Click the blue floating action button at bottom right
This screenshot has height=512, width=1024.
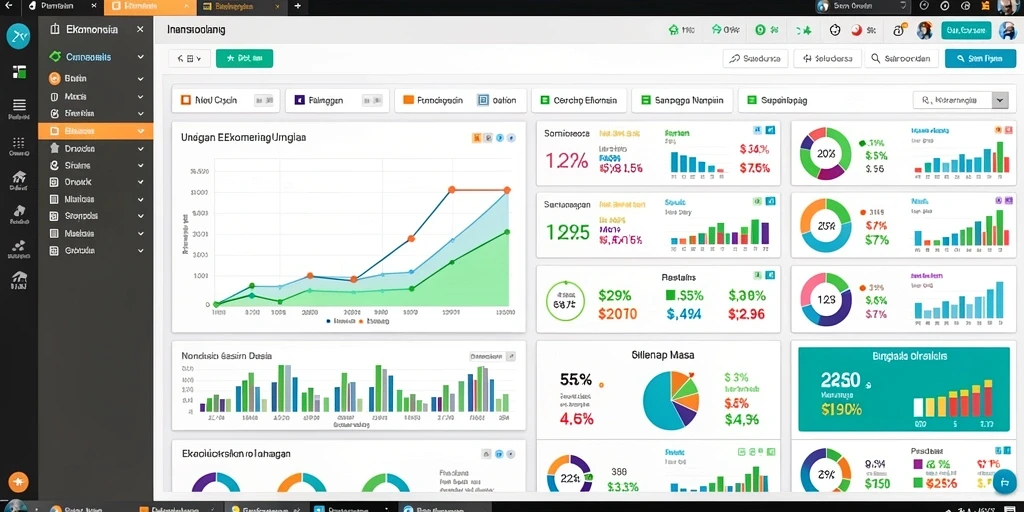[1002, 483]
